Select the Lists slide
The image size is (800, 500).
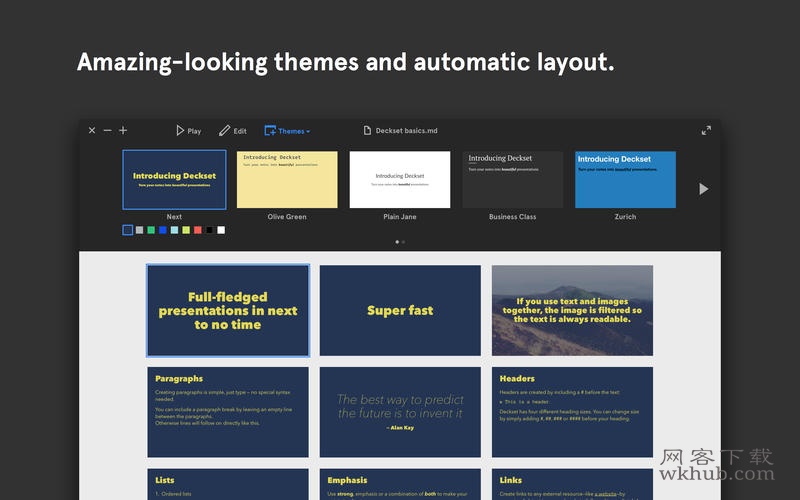click(228, 484)
